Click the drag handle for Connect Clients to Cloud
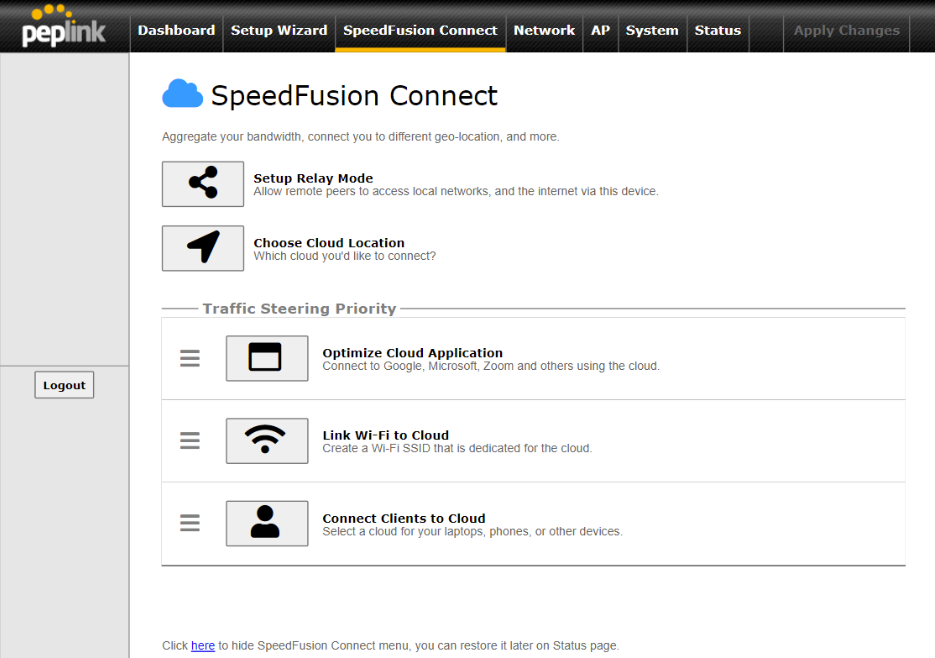935x658 pixels. click(190, 523)
